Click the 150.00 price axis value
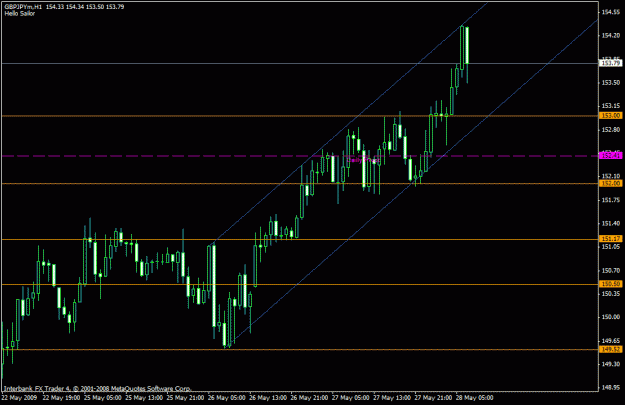Viewport: 625px width, 405px height. pos(611,317)
